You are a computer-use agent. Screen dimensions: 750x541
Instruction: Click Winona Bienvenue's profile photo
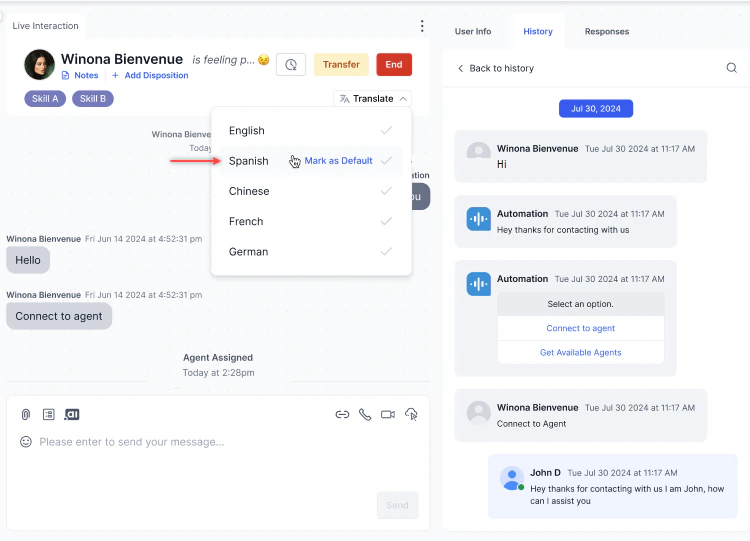click(x=39, y=65)
